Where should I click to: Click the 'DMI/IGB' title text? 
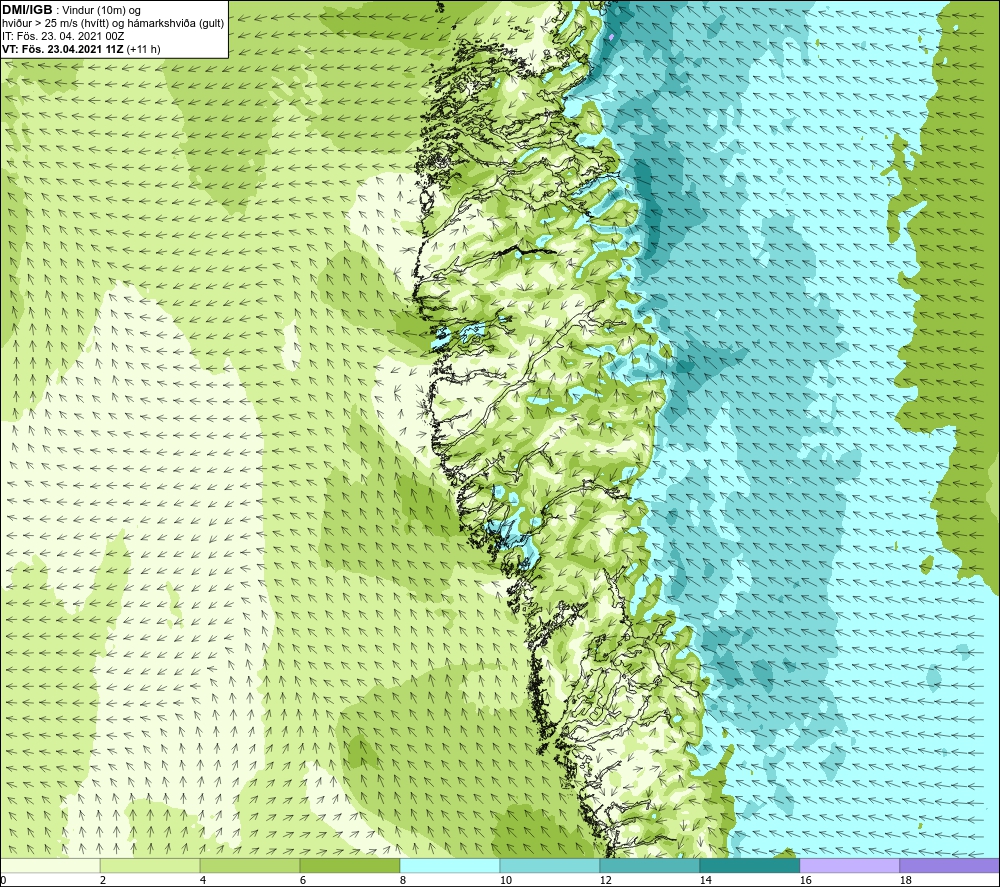tap(27, 10)
